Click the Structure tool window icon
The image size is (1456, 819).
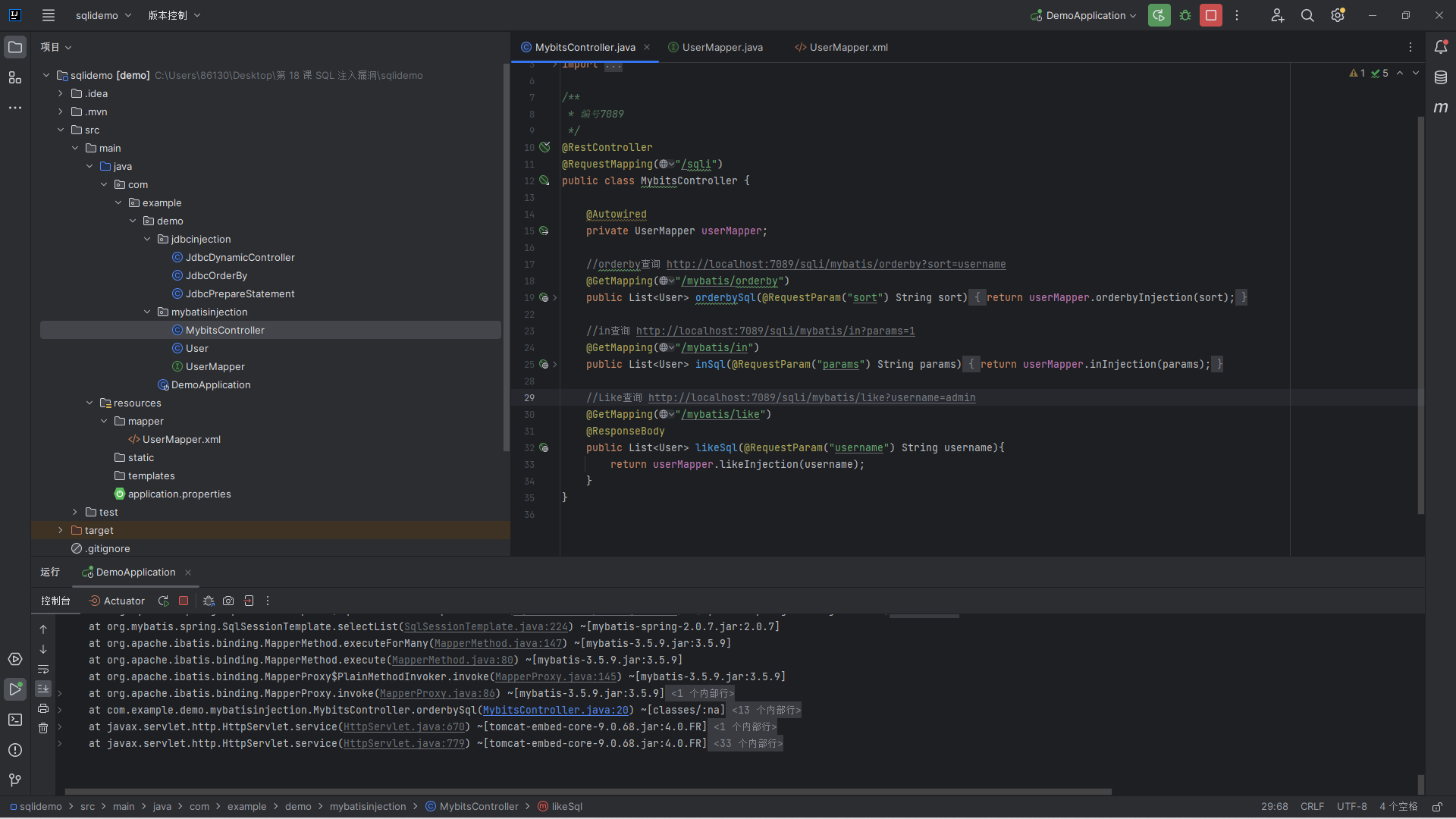coord(14,77)
